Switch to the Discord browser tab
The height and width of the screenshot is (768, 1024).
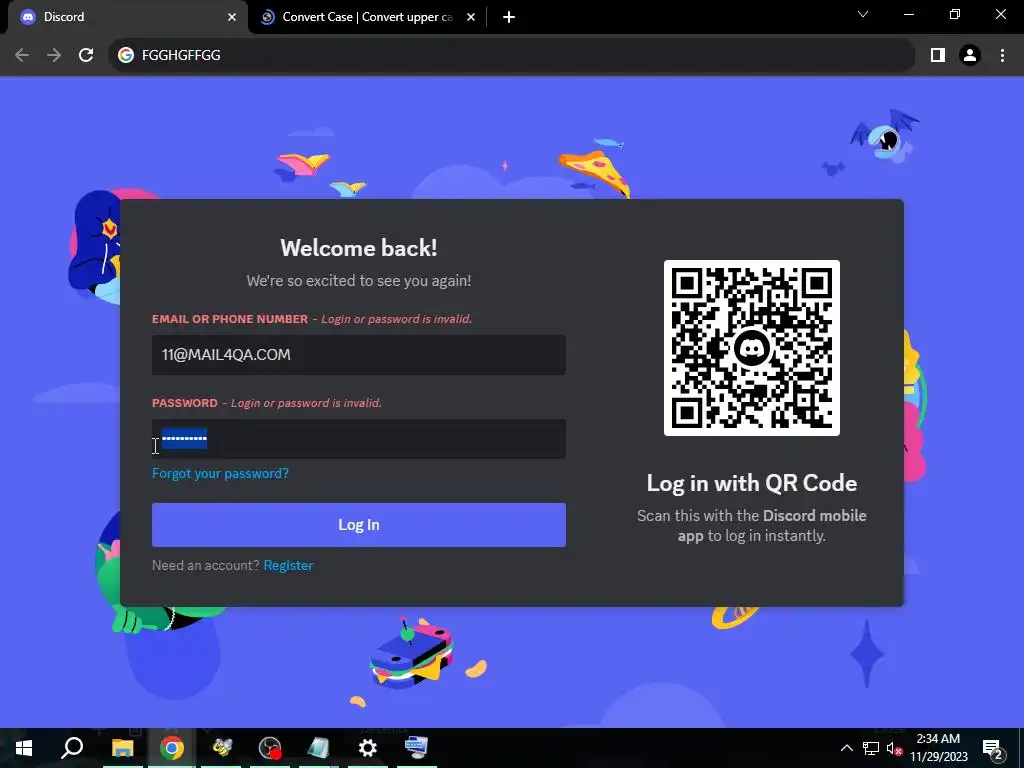pos(124,17)
